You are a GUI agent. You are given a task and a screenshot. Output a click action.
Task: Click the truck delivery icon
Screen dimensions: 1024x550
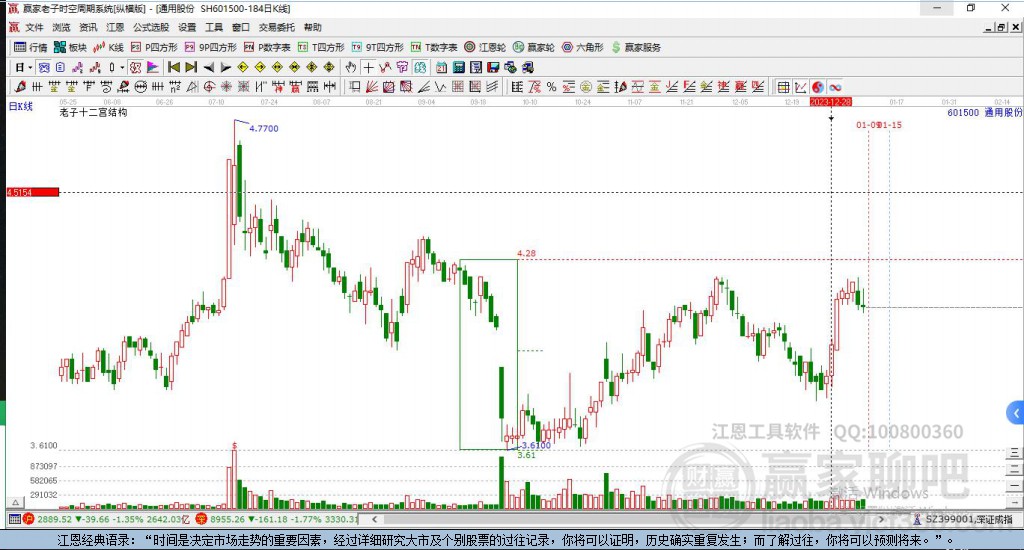(x=528, y=67)
